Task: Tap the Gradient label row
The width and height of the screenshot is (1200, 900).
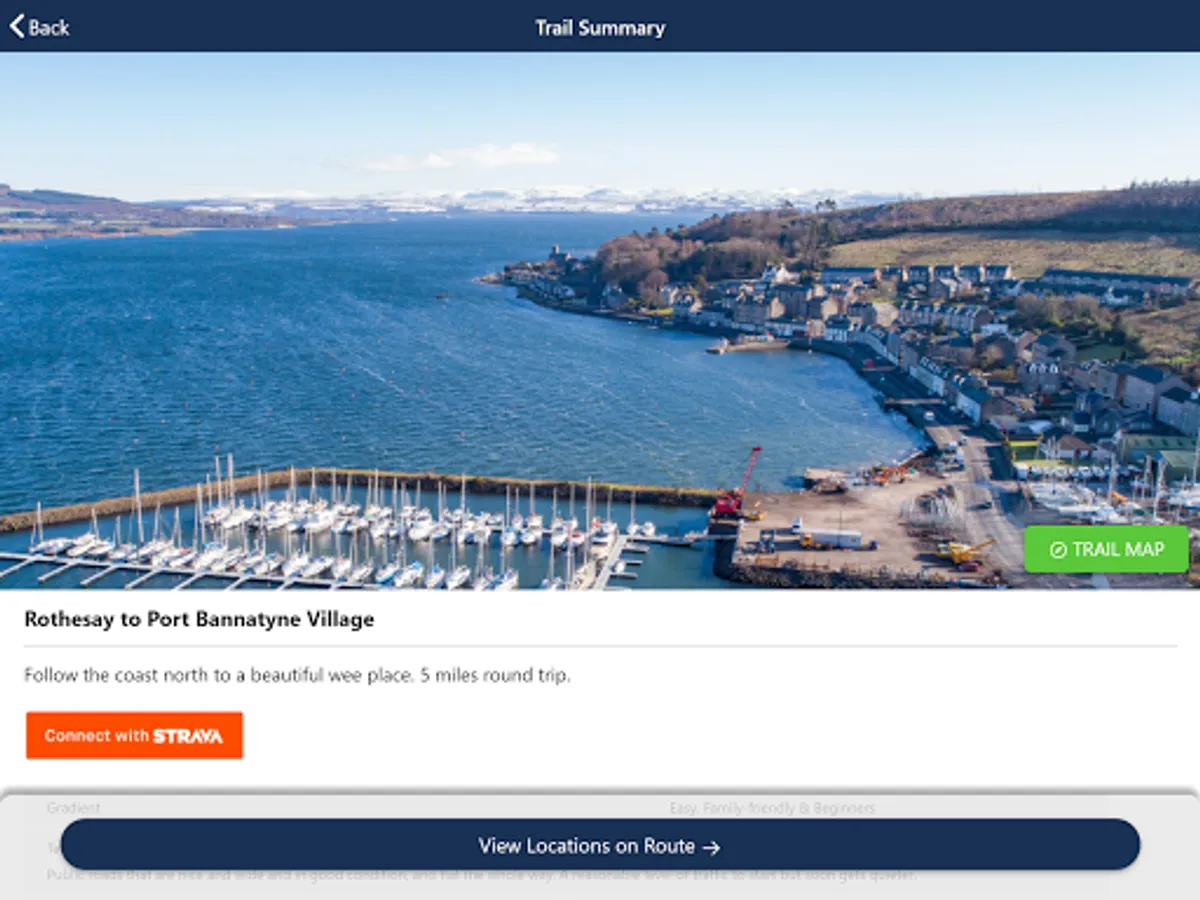Action: tap(74, 807)
